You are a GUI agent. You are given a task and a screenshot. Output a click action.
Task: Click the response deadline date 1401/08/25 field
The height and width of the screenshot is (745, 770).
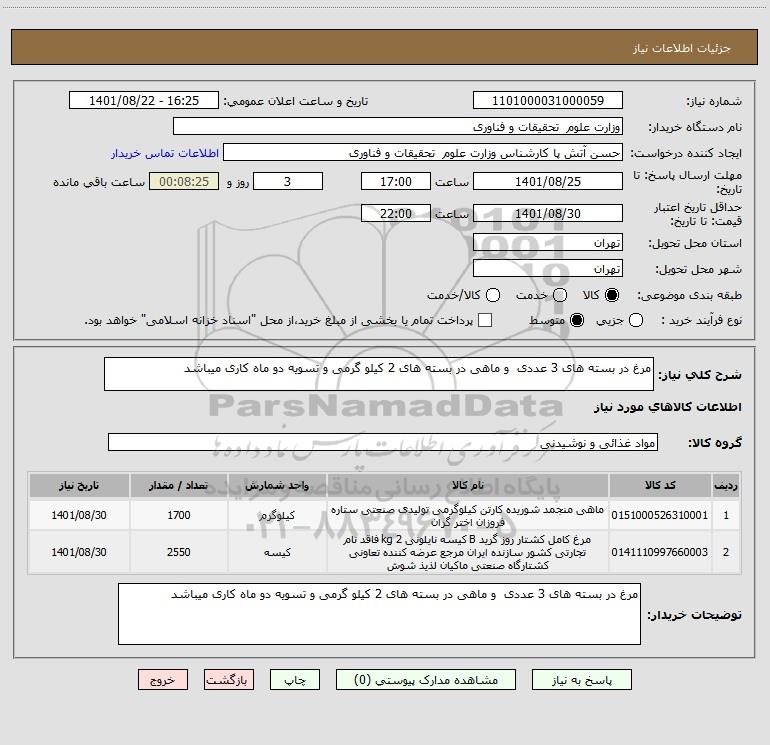point(548,181)
